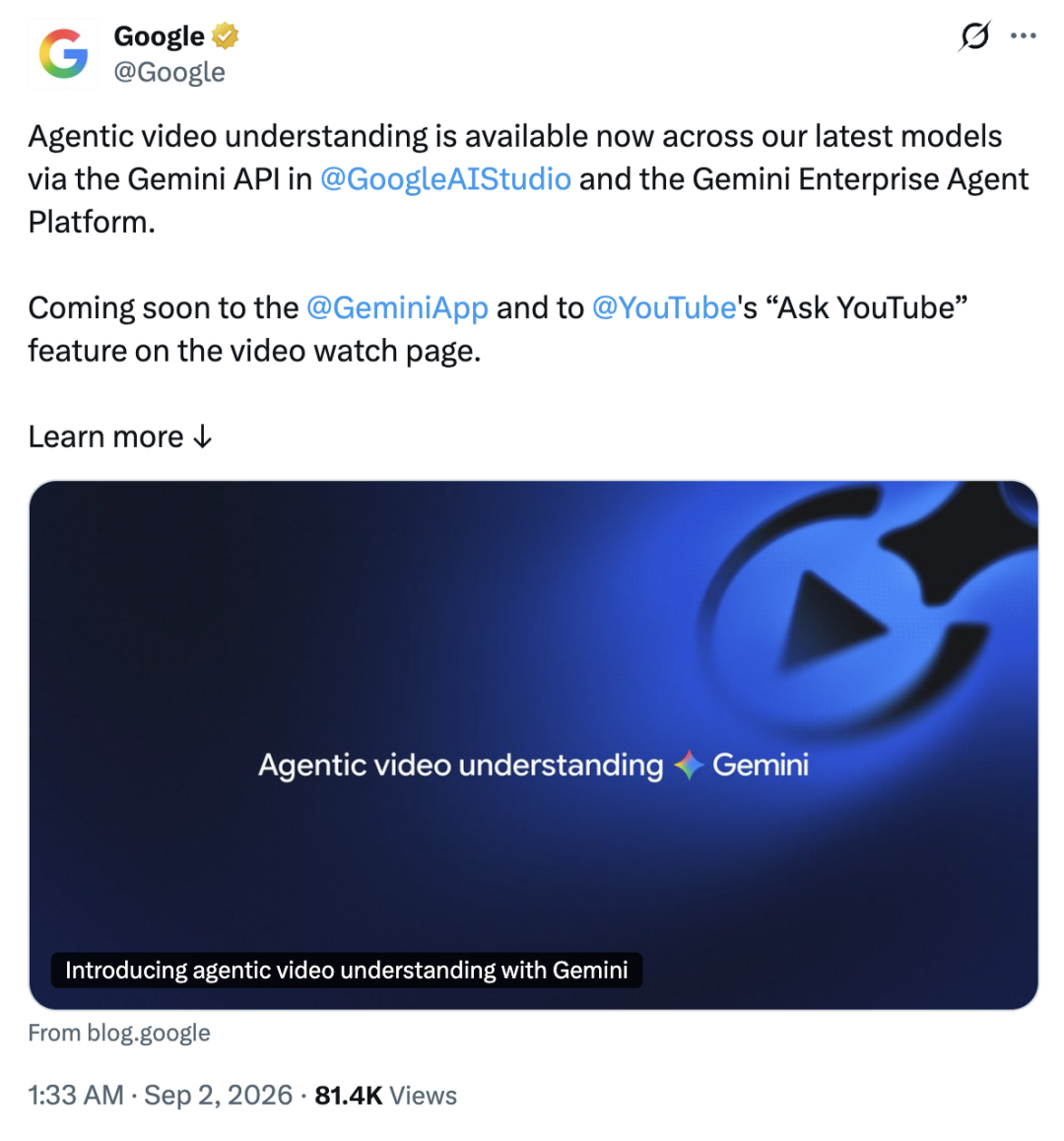Click the Agentic video understanding card title text
Viewport: 1064px width, 1141px height.
(461, 766)
